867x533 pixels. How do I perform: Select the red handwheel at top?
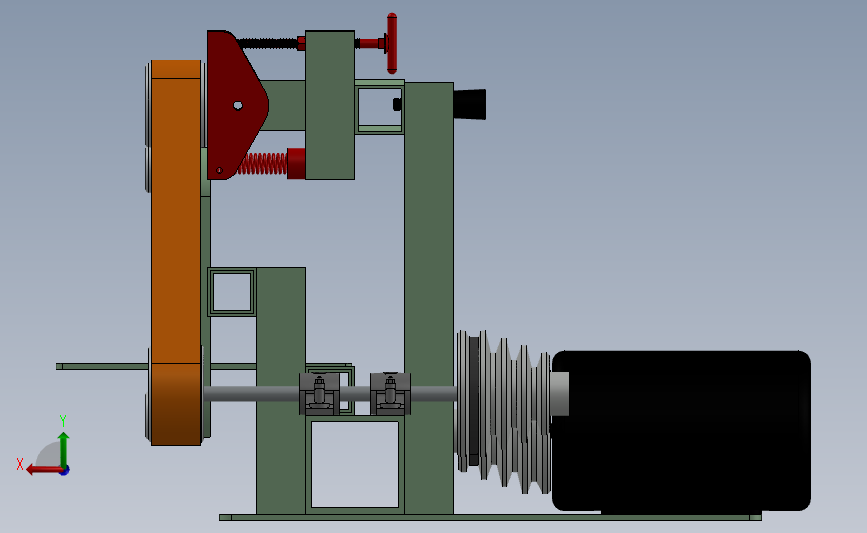tap(391, 43)
